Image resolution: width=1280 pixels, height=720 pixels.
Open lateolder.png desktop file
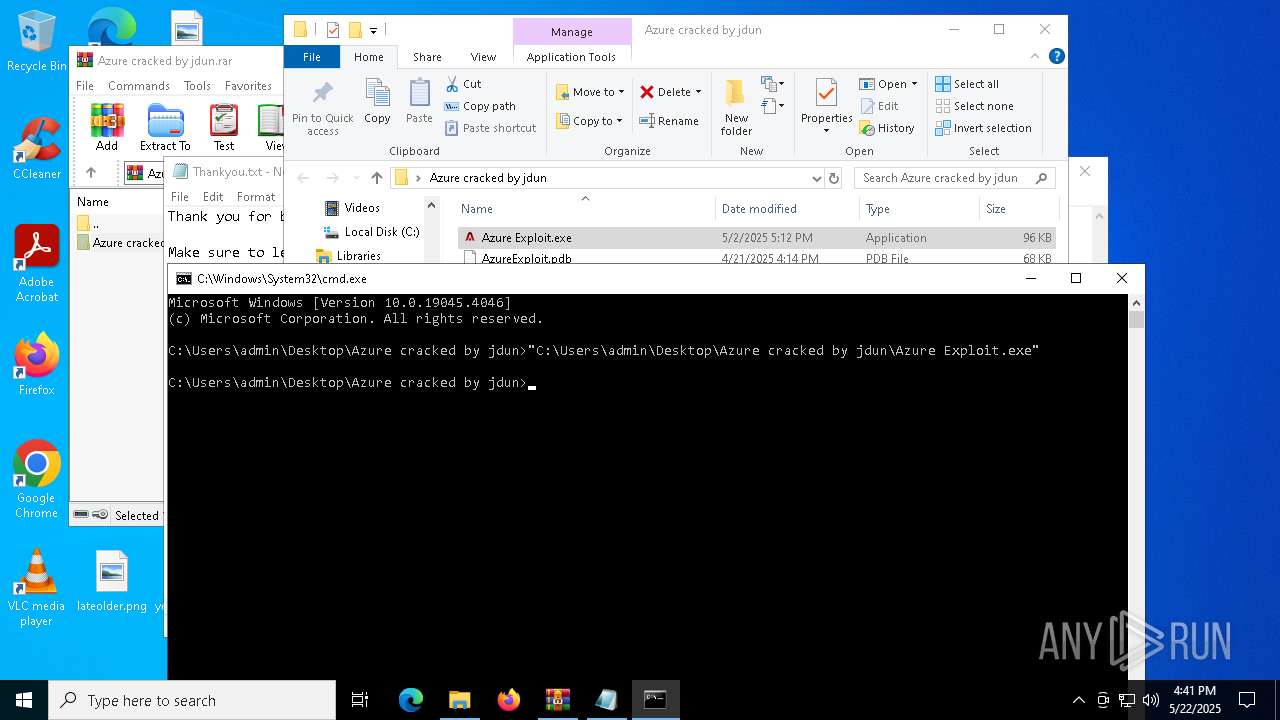[x=112, y=581]
